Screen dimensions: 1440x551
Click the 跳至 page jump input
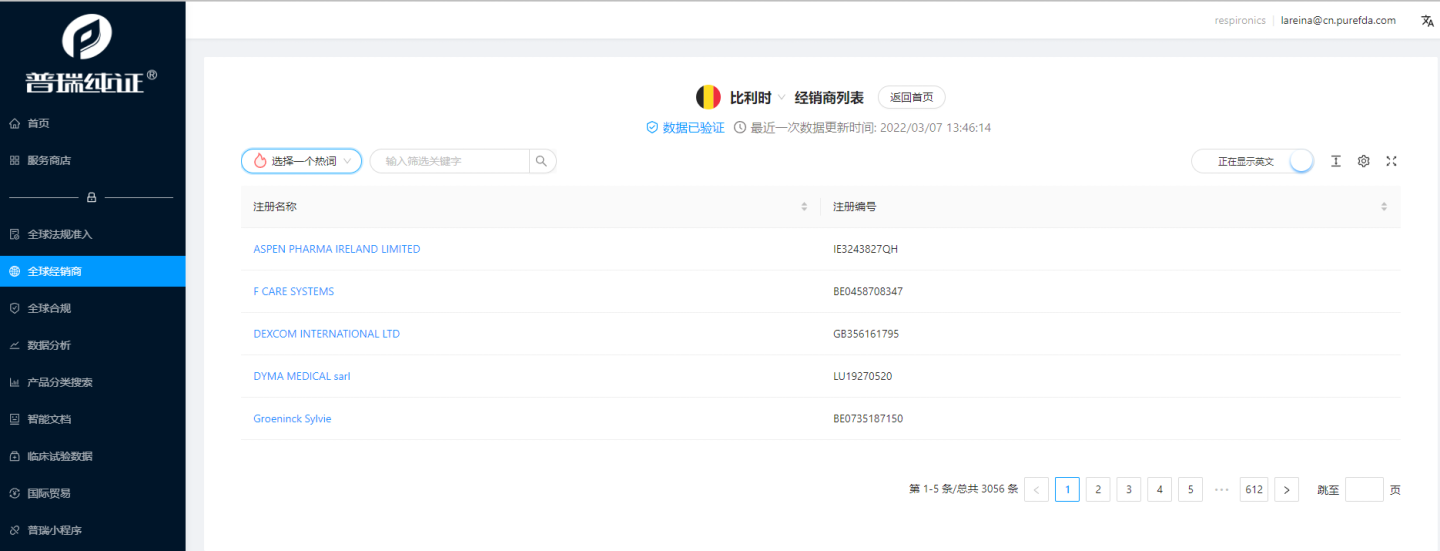pos(1364,489)
